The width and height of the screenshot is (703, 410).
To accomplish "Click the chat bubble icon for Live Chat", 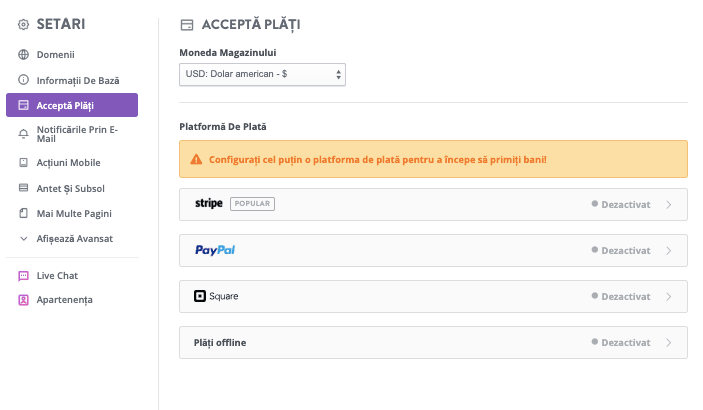I will point(24,275).
